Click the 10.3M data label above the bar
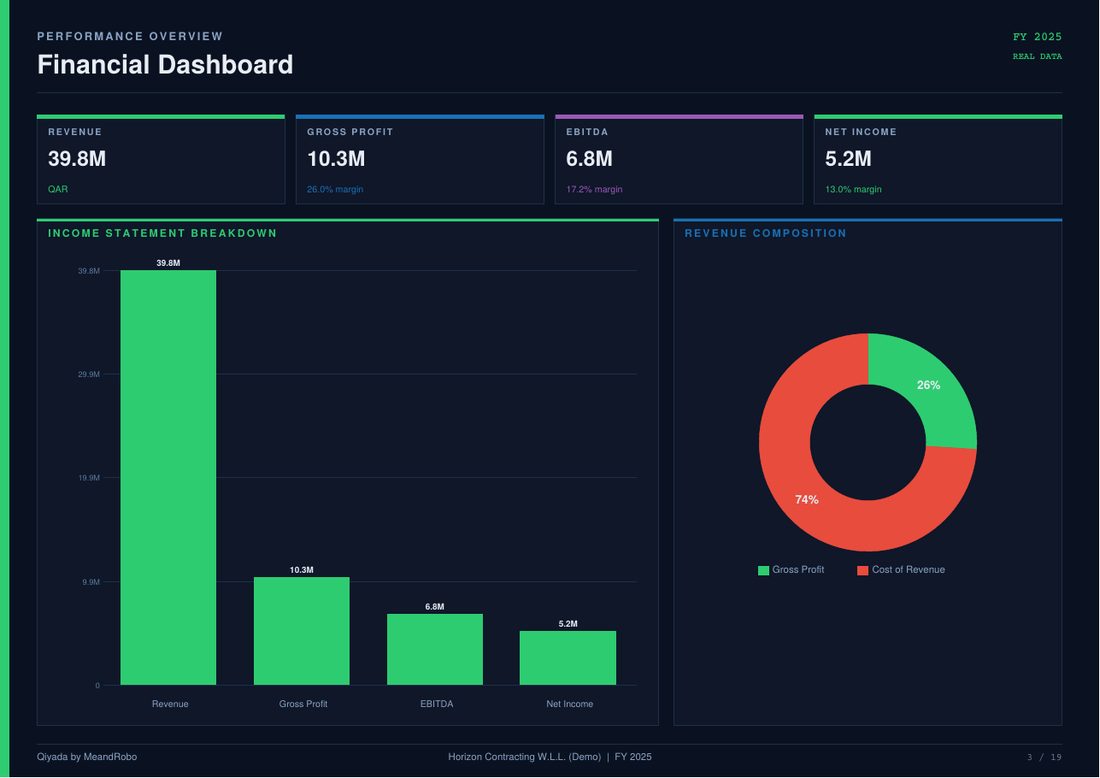This screenshot has width=1100, height=778. coord(302,570)
